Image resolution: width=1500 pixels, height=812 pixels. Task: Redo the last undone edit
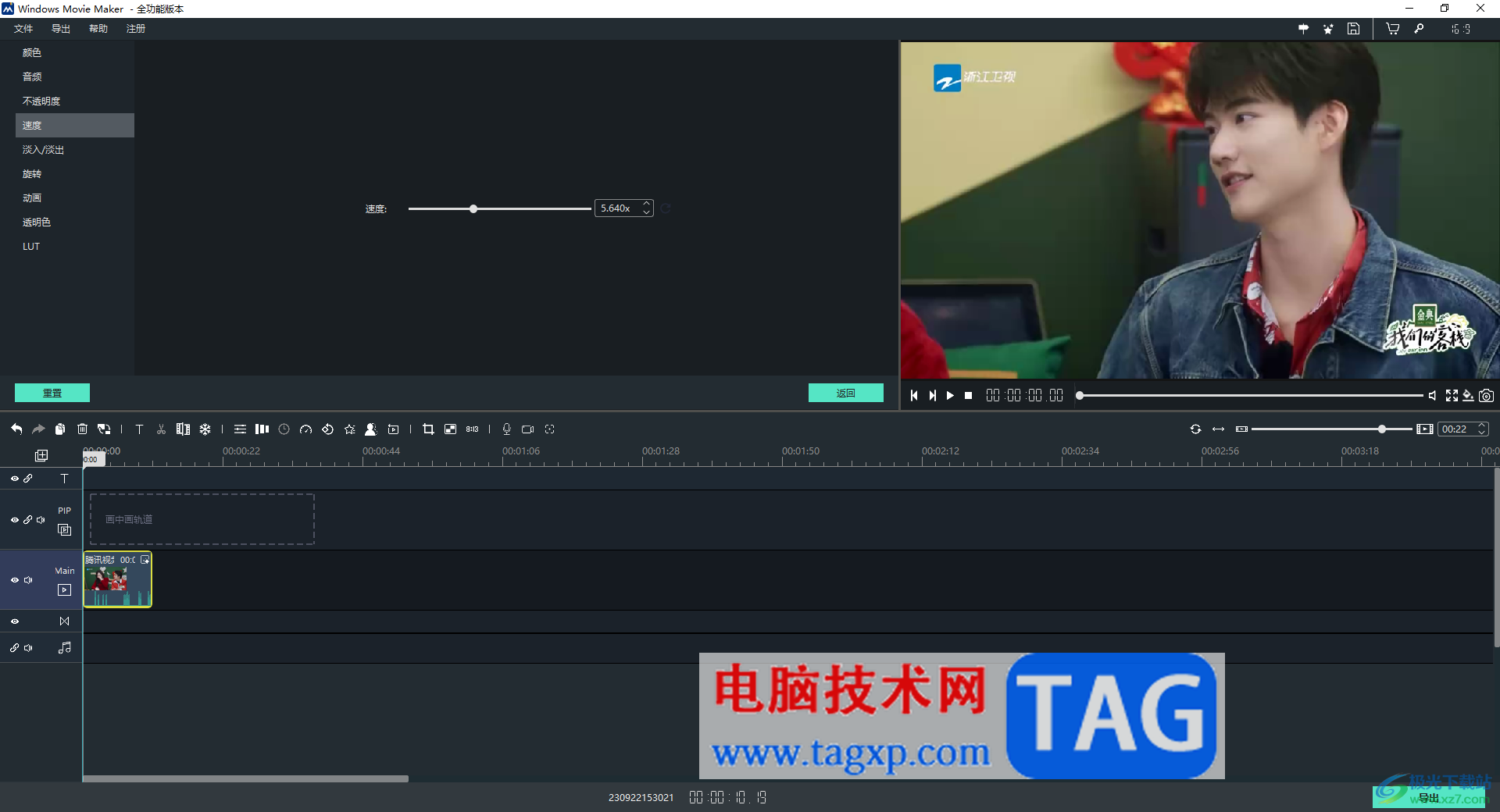coord(38,429)
